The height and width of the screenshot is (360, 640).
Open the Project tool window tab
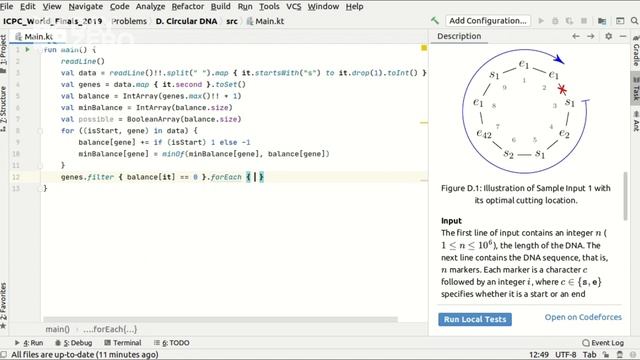pyautogui.click(x=3, y=54)
